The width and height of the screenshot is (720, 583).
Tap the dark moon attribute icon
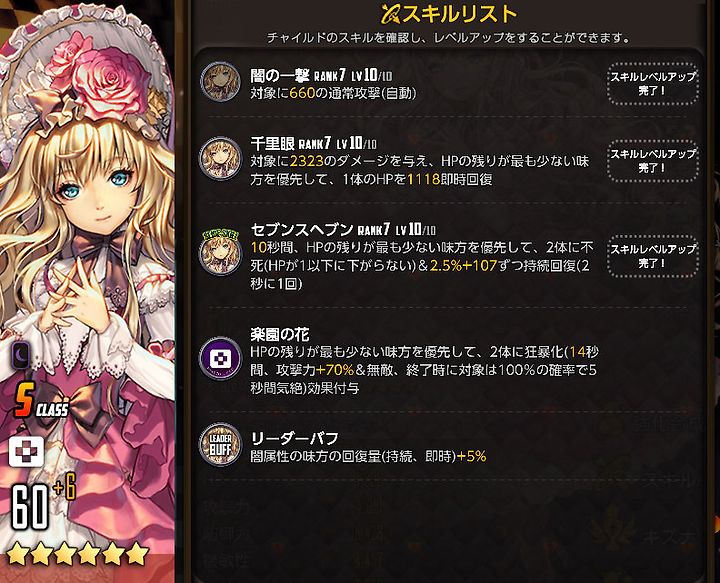pos(21,354)
